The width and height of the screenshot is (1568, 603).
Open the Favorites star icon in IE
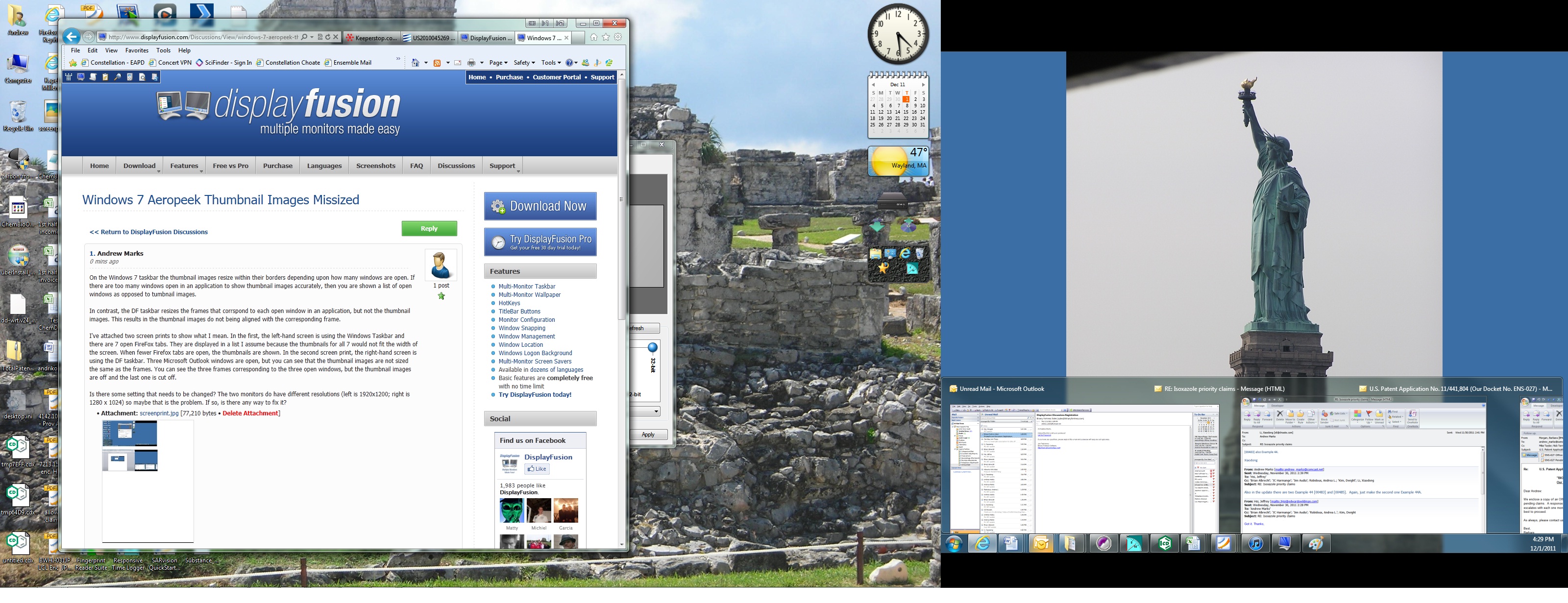(x=606, y=37)
